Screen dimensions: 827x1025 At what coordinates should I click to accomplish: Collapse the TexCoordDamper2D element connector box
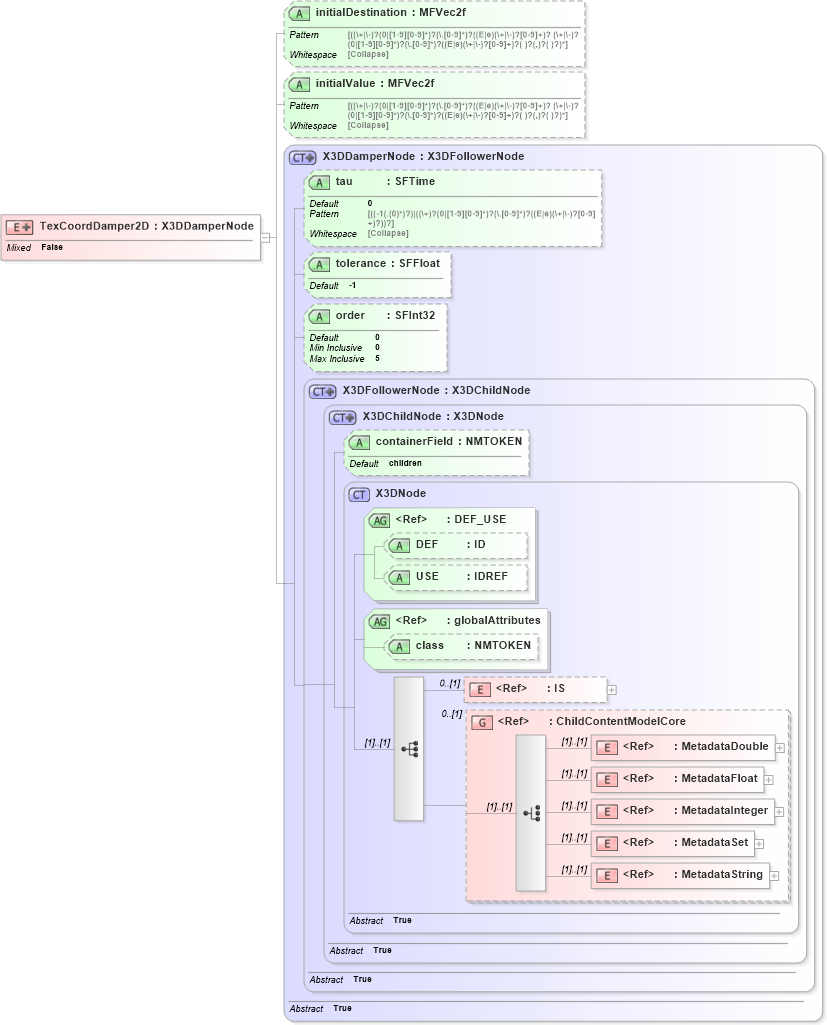tap(265, 238)
